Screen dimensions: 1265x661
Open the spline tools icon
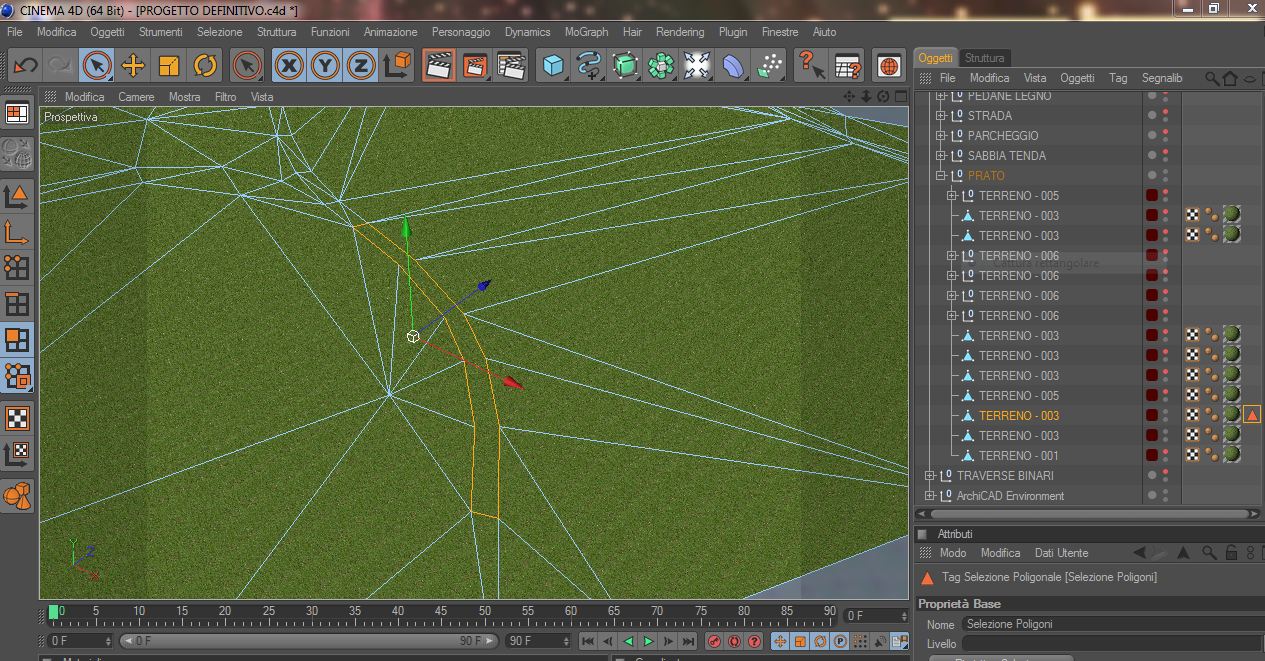(x=589, y=66)
